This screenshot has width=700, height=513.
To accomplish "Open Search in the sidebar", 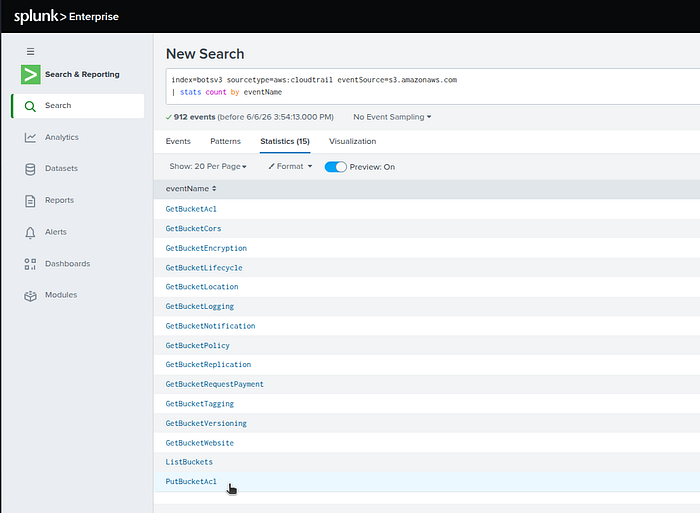I will (78, 106).
